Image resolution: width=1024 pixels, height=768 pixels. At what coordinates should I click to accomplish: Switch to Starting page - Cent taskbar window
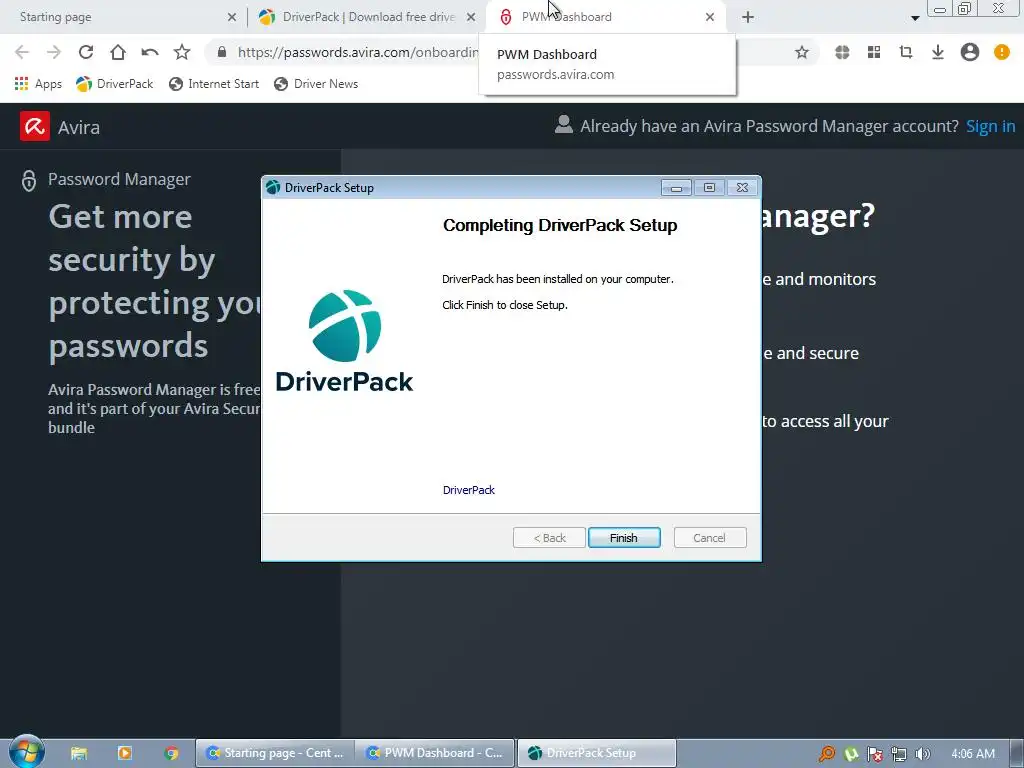275,753
